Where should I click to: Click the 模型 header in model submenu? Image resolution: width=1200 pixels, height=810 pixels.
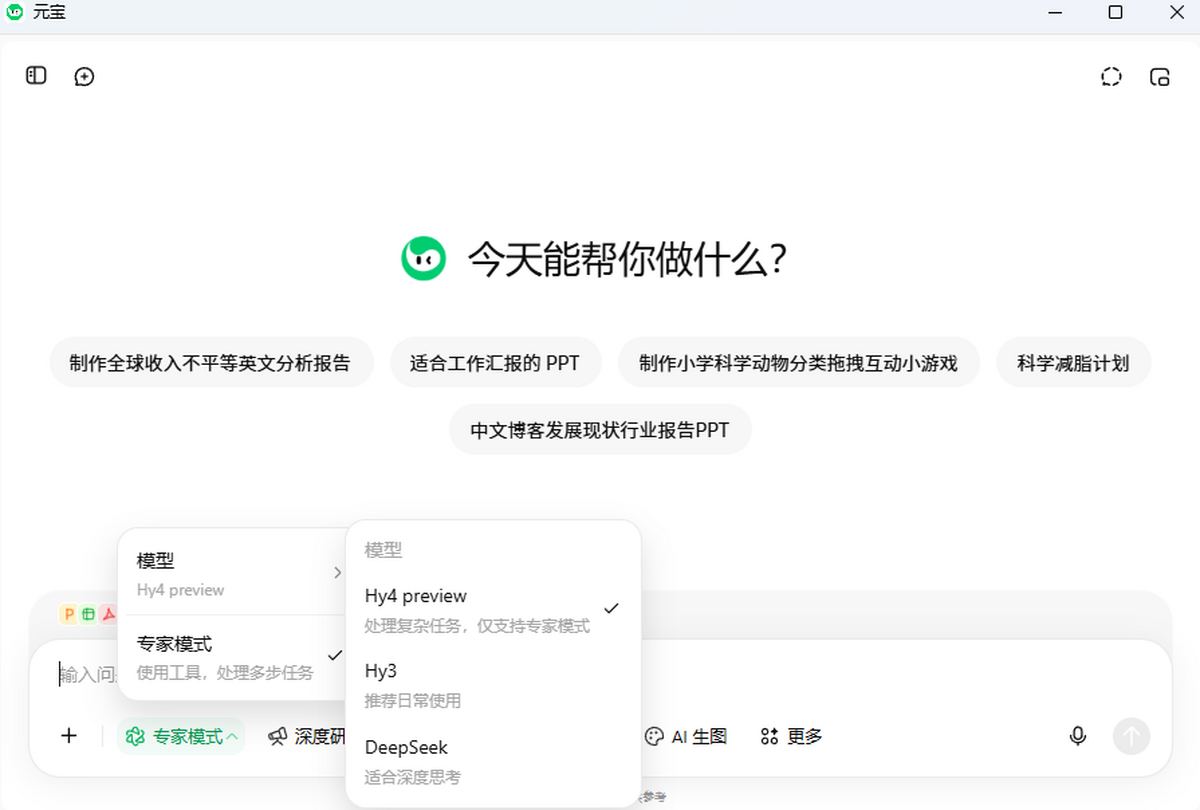[384, 550]
